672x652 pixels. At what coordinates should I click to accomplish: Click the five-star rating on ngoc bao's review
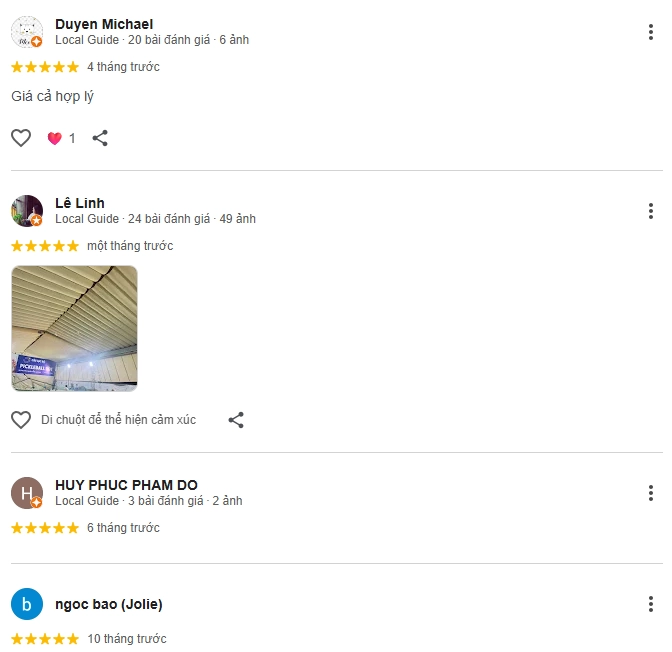(x=45, y=639)
